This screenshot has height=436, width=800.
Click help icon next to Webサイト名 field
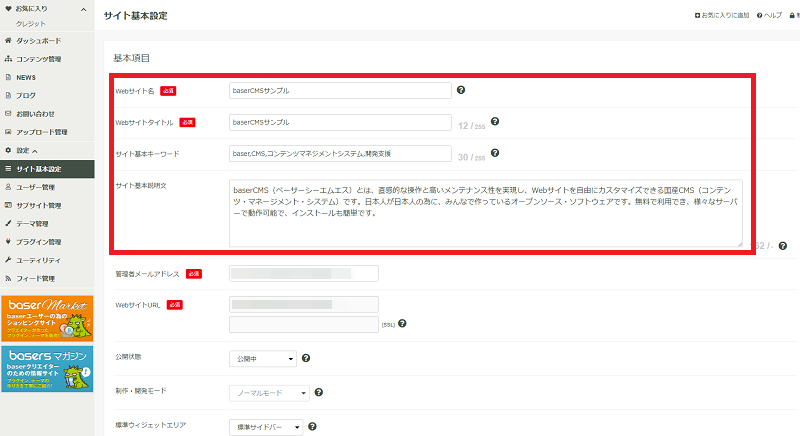coord(461,90)
